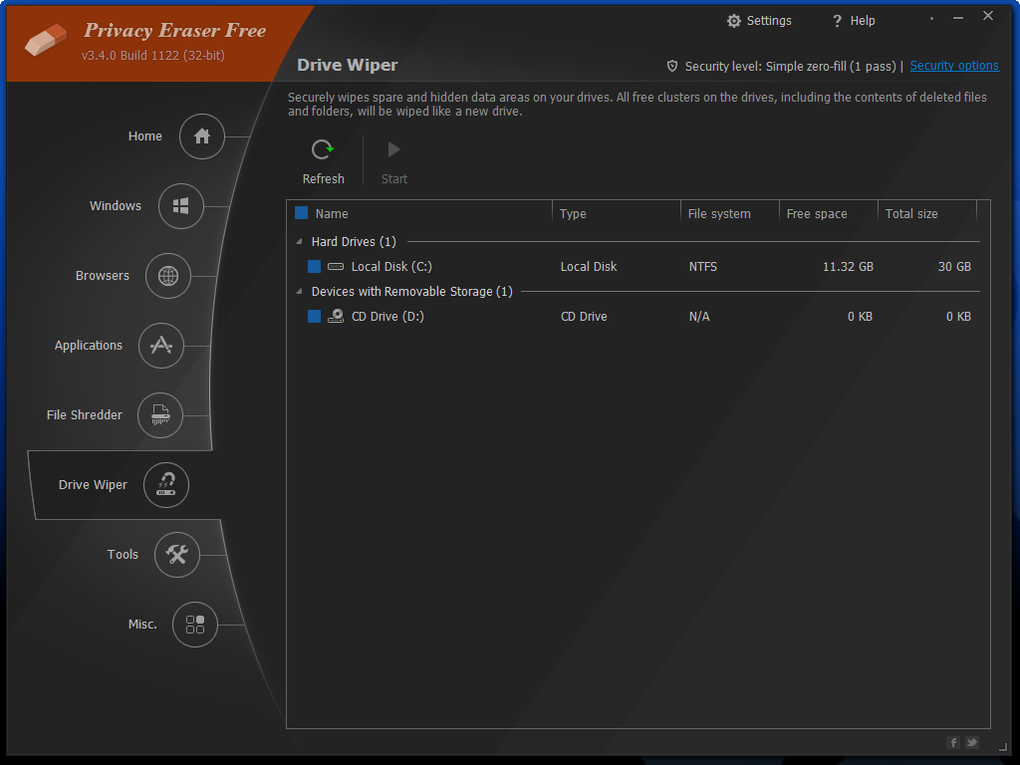Image resolution: width=1020 pixels, height=765 pixels.
Task: Sort by the Free space column header
Action: pos(817,213)
